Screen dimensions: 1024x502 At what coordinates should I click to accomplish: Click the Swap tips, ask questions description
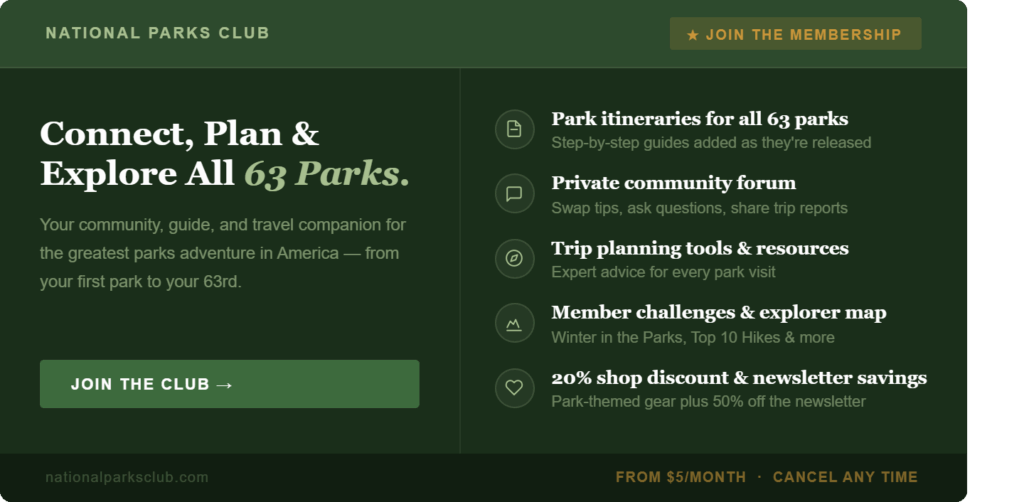699,208
